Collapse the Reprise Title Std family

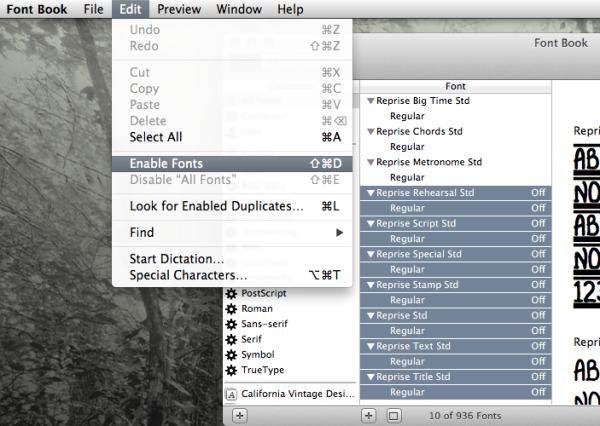370,377
